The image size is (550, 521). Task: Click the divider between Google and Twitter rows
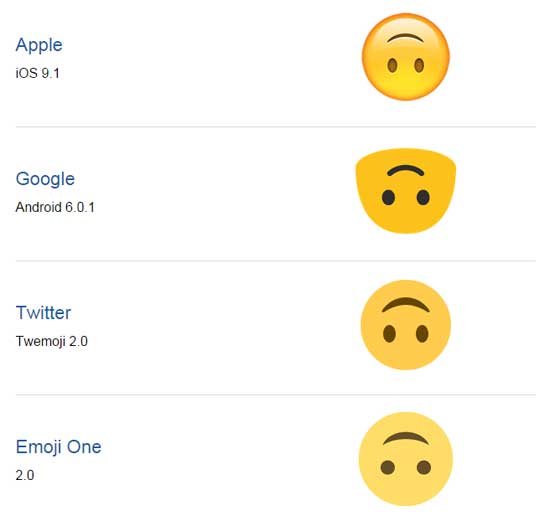coord(276,261)
